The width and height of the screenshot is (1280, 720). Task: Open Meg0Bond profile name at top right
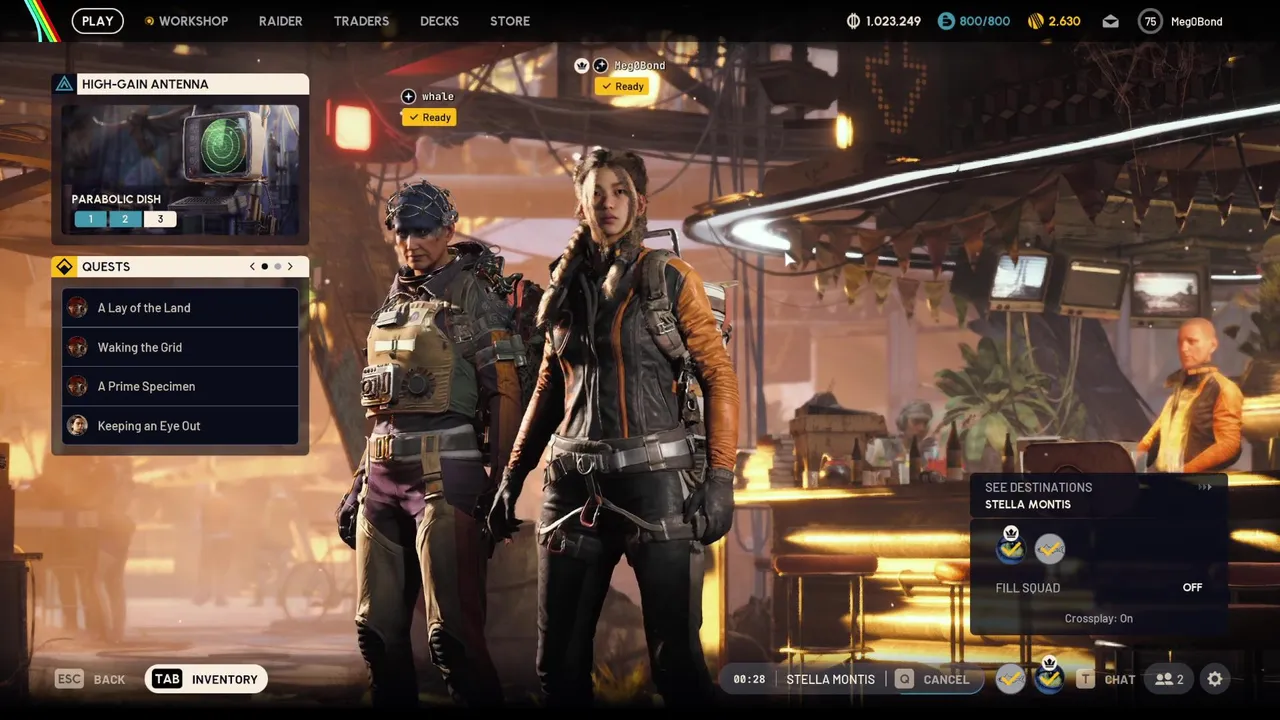click(1197, 21)
